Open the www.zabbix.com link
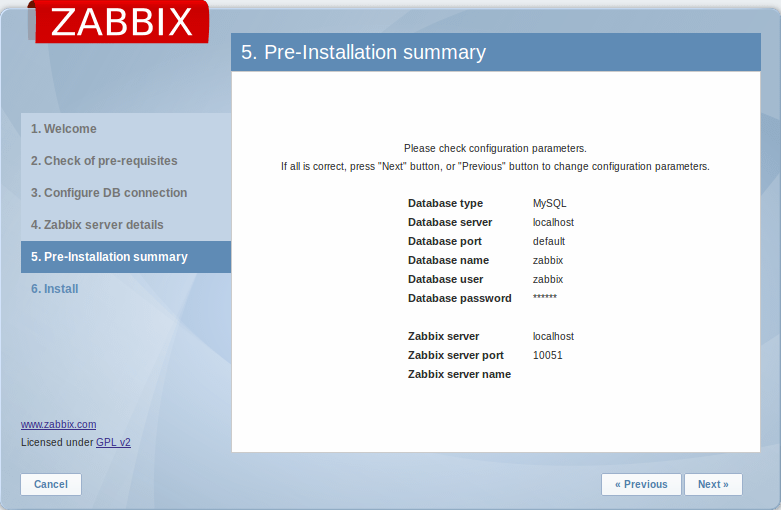 [58, 424]
